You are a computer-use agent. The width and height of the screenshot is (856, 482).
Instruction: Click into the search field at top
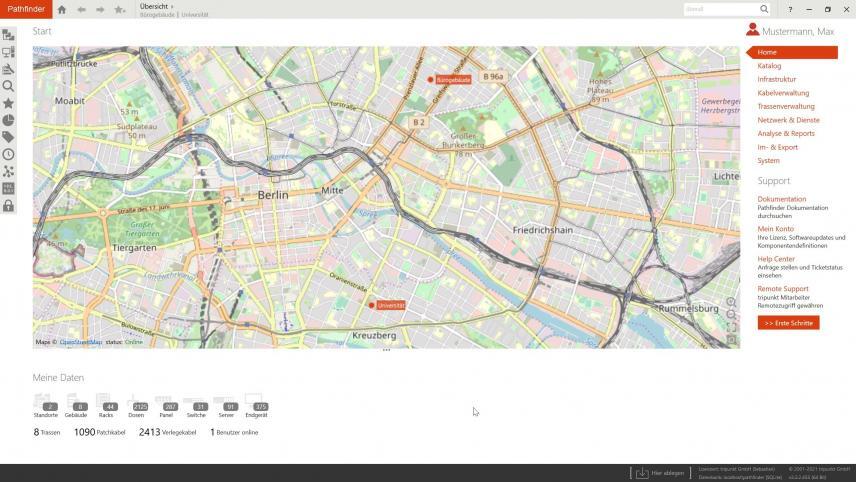tap(720, 9)
